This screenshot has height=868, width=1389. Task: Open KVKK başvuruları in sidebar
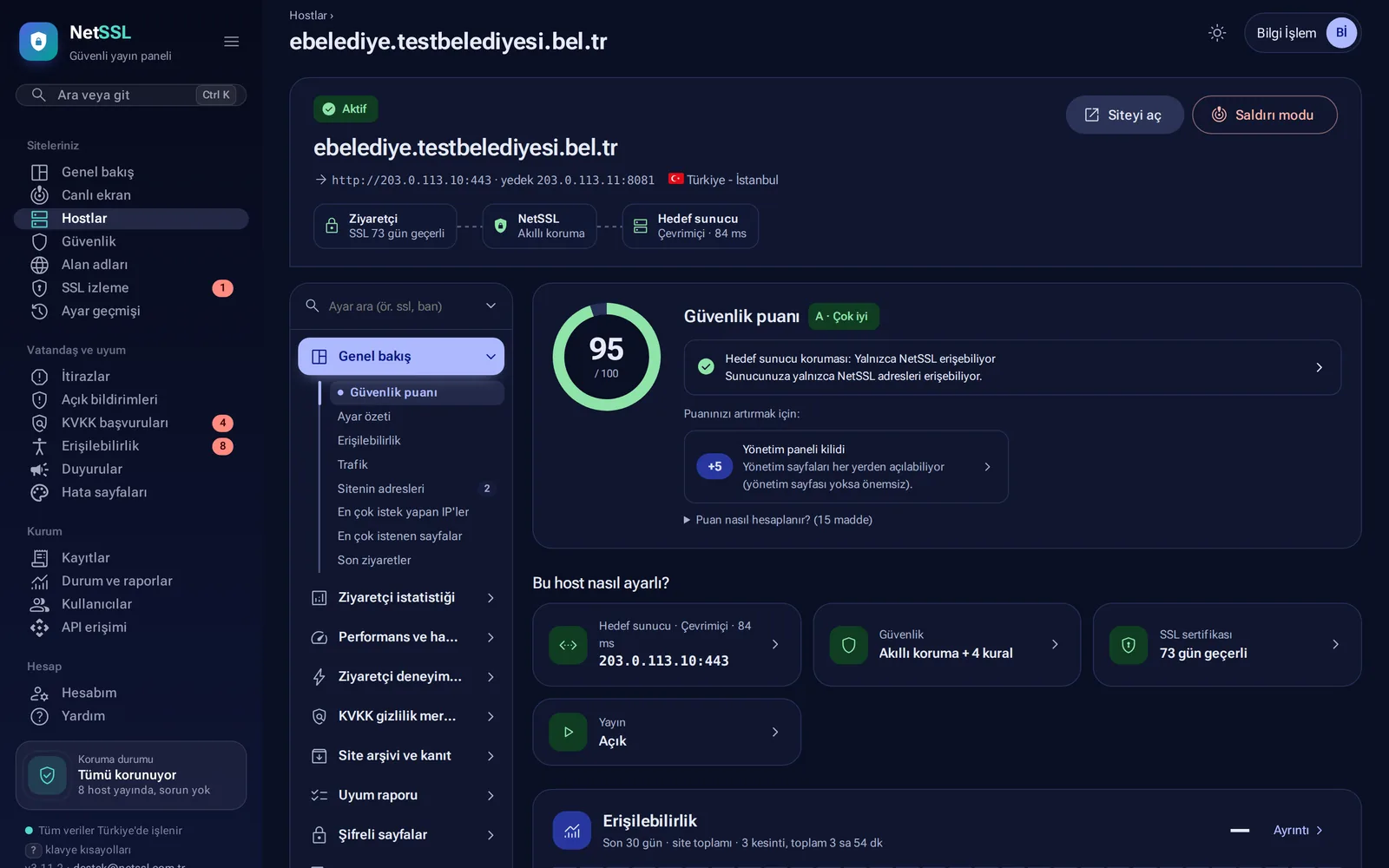pyautogui.click(x=131, y=423)
